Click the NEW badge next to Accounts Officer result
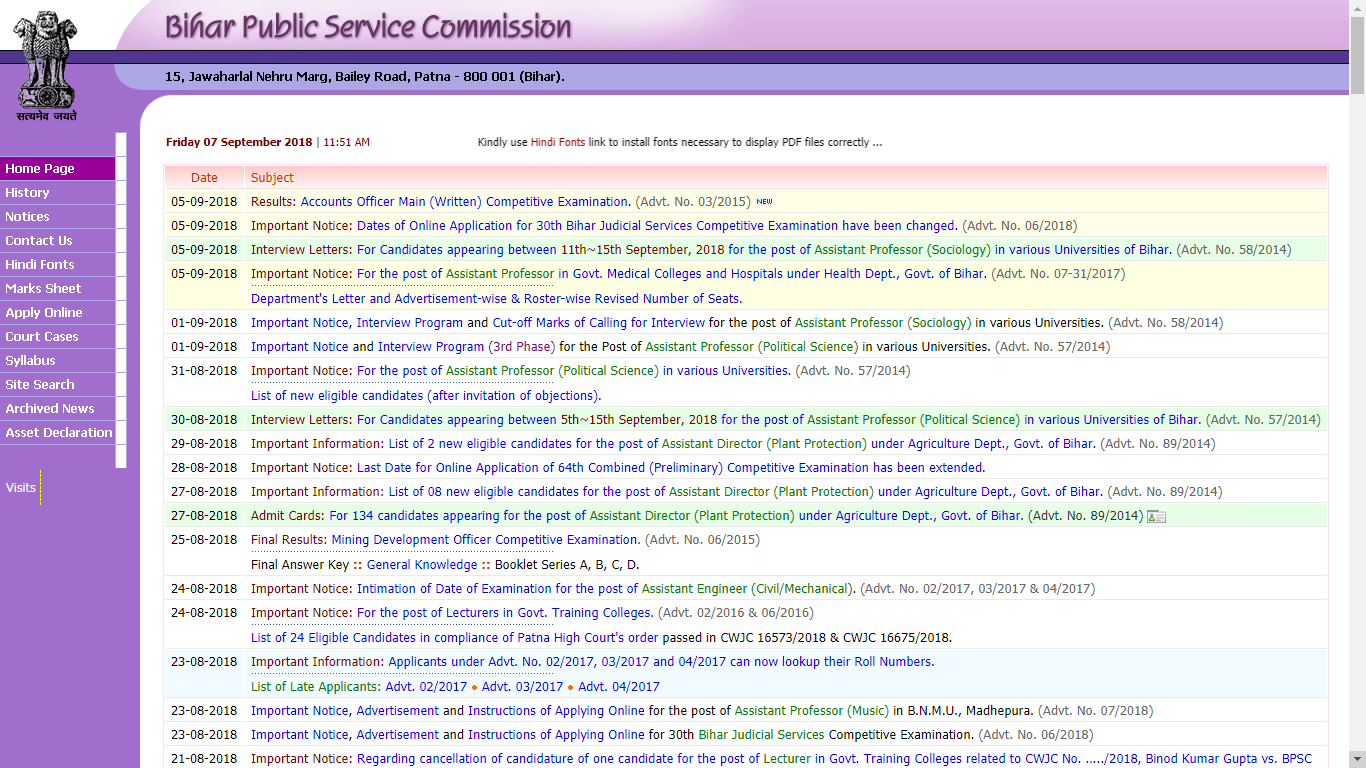Image resolution: width=1366 pixels, height=768 pixels. click(764, 202)
